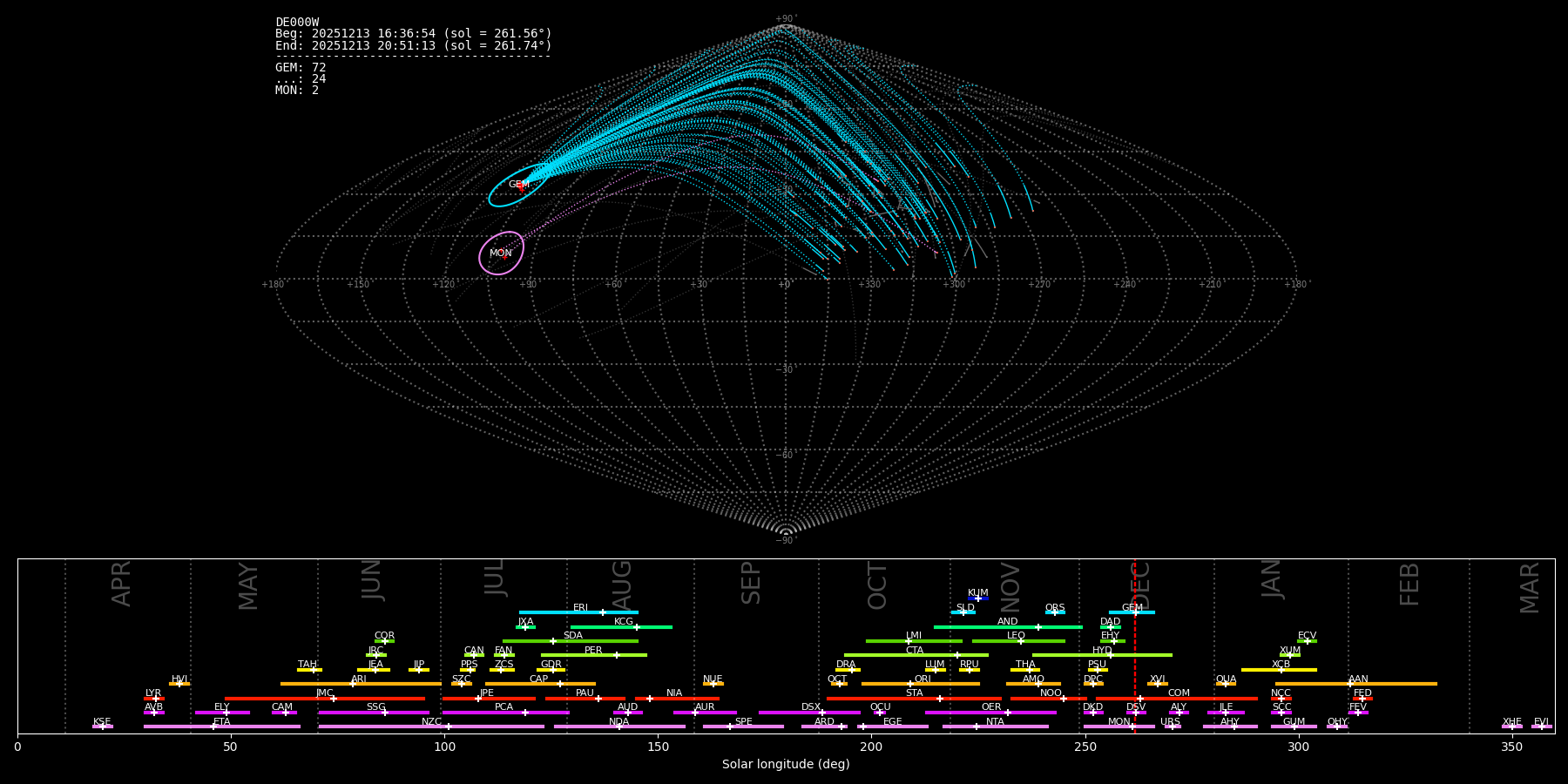The height and width of the screenshot is (784, 1568).
Task: Click the Solar longitude axis label
Action: [x=786, y=765]
